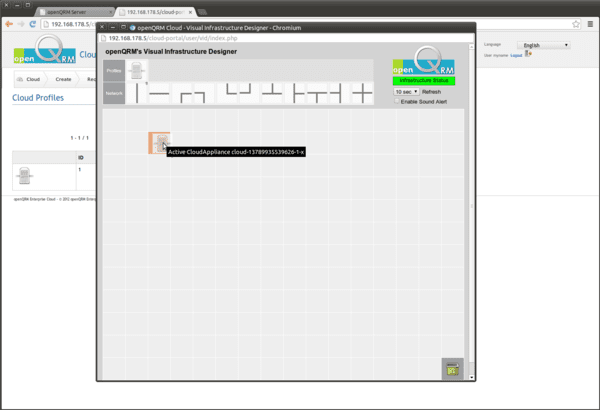Switch to the 192.168.178.5/cloud-portal tab
600x410 pixels.
(x=156, y=12)
